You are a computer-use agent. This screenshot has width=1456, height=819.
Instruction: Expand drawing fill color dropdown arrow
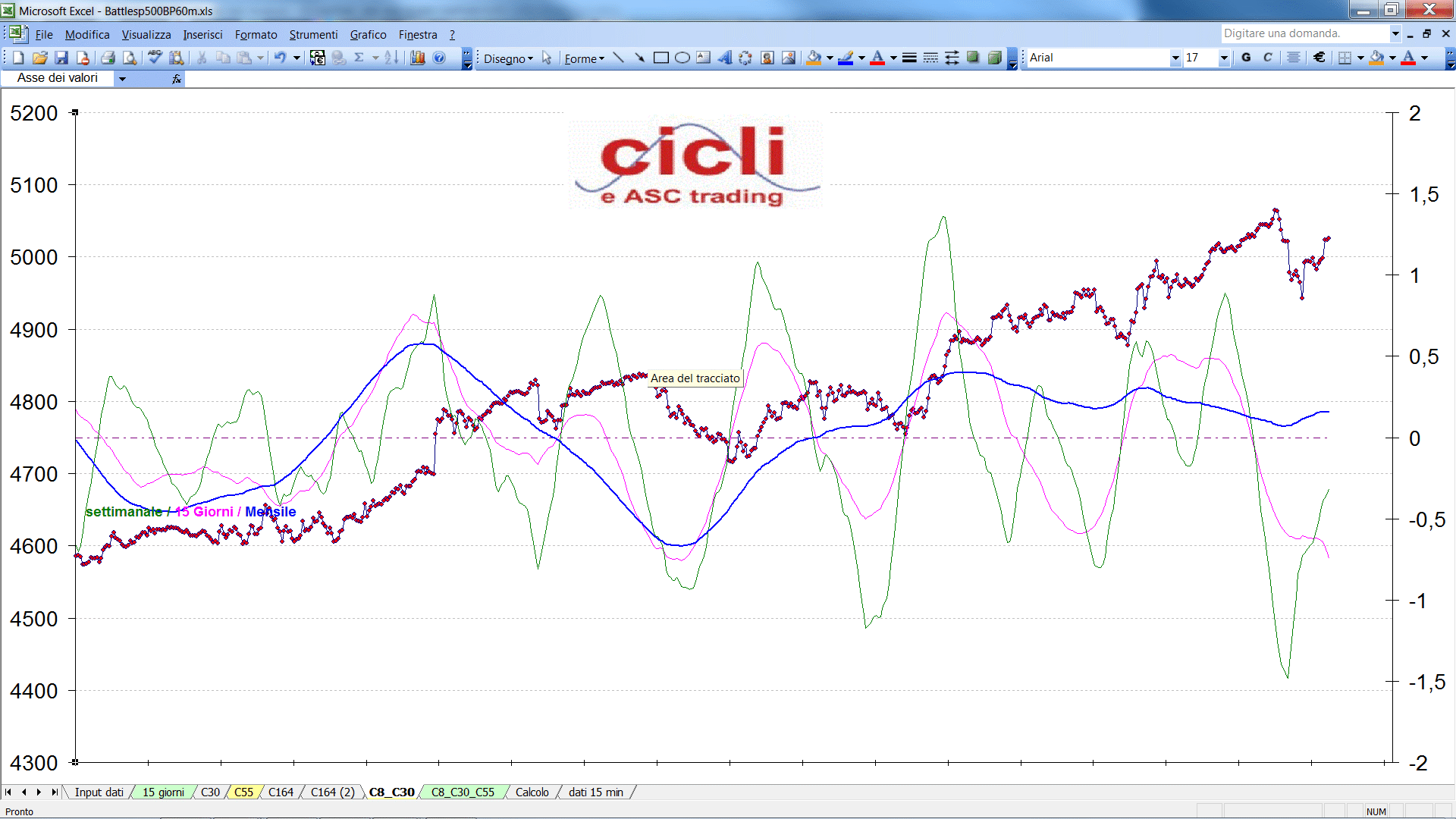point(830,58)
